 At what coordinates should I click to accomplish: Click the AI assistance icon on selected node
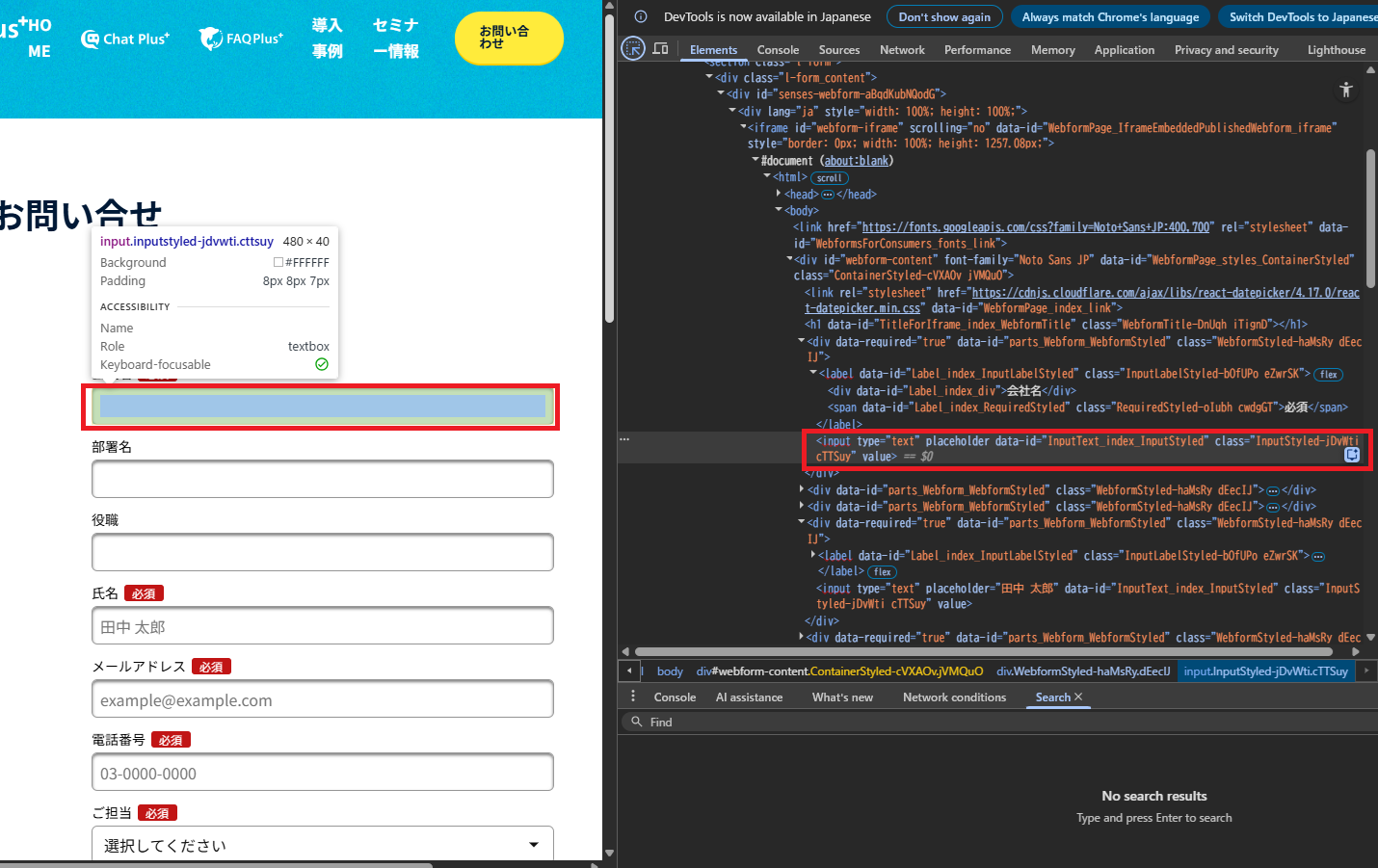[1352, 455]
